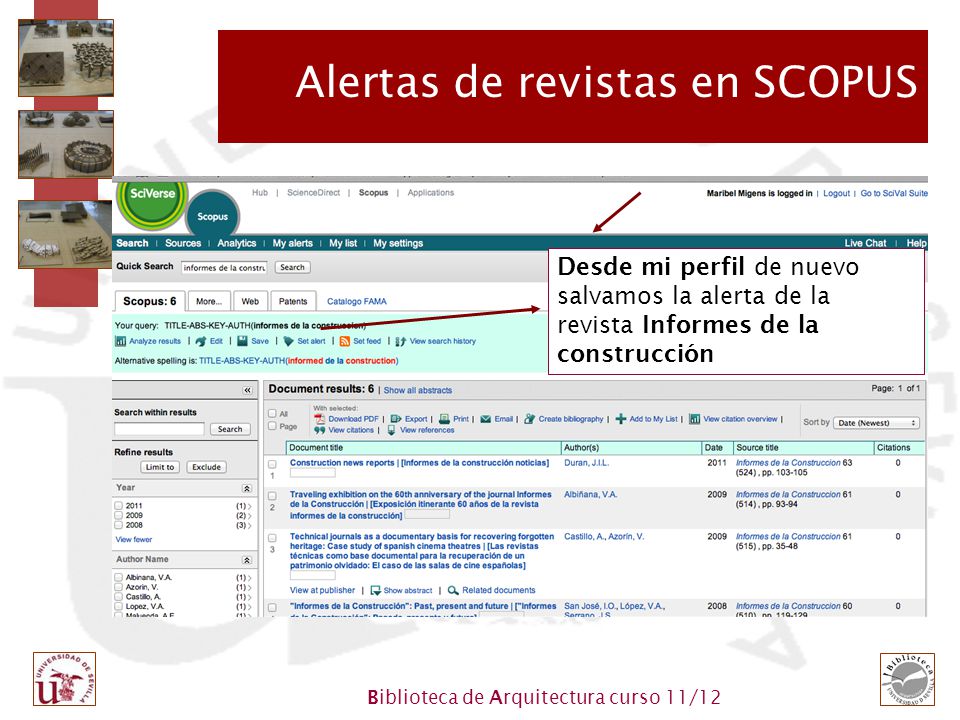Image resolution: width=960 pixels, height=720 pixels.
Task: Open the Analytics menu item
Action: (236, 243)
